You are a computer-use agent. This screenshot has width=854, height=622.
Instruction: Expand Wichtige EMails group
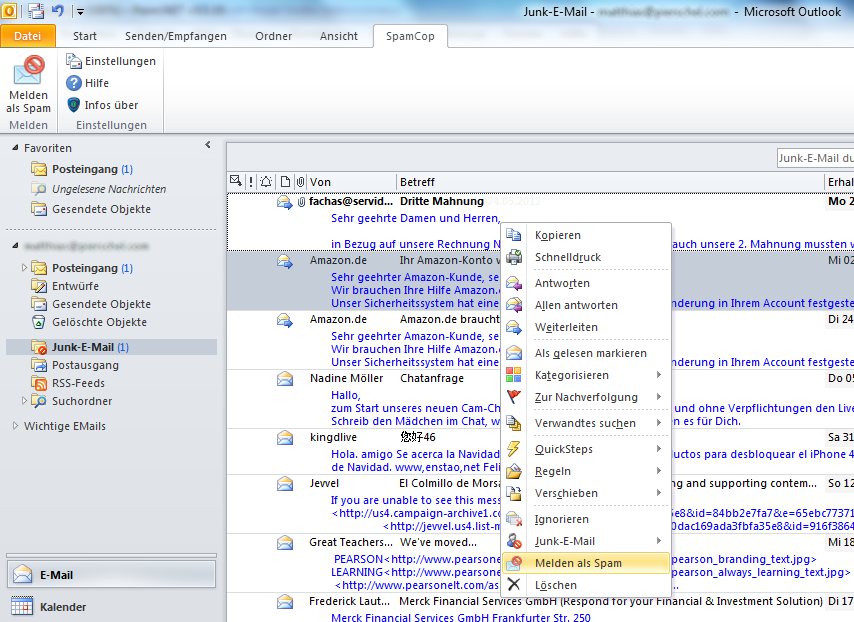15,425
